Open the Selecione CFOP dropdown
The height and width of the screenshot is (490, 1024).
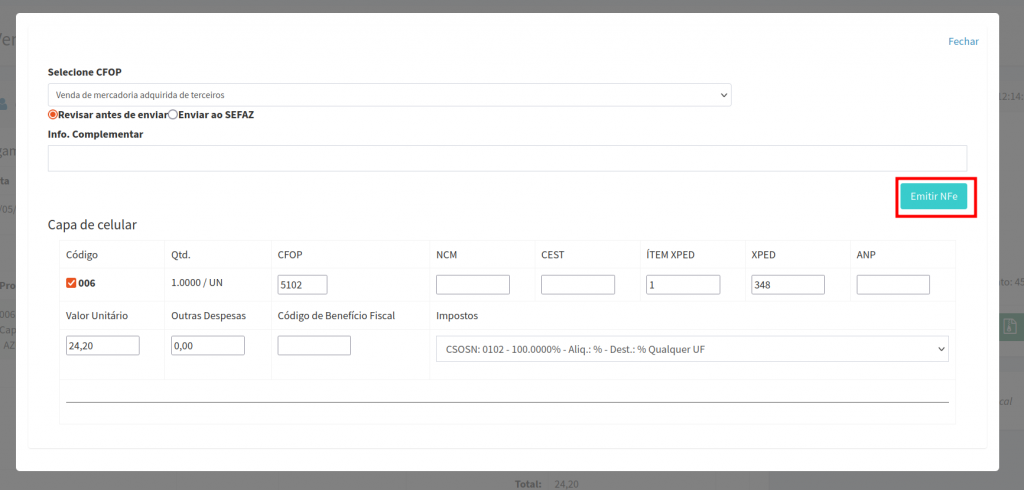[388, 94]
